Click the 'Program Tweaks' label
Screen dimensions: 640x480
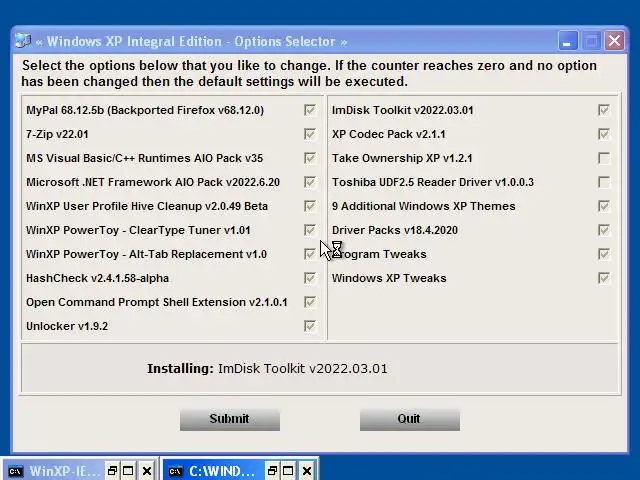pos(379,254)
